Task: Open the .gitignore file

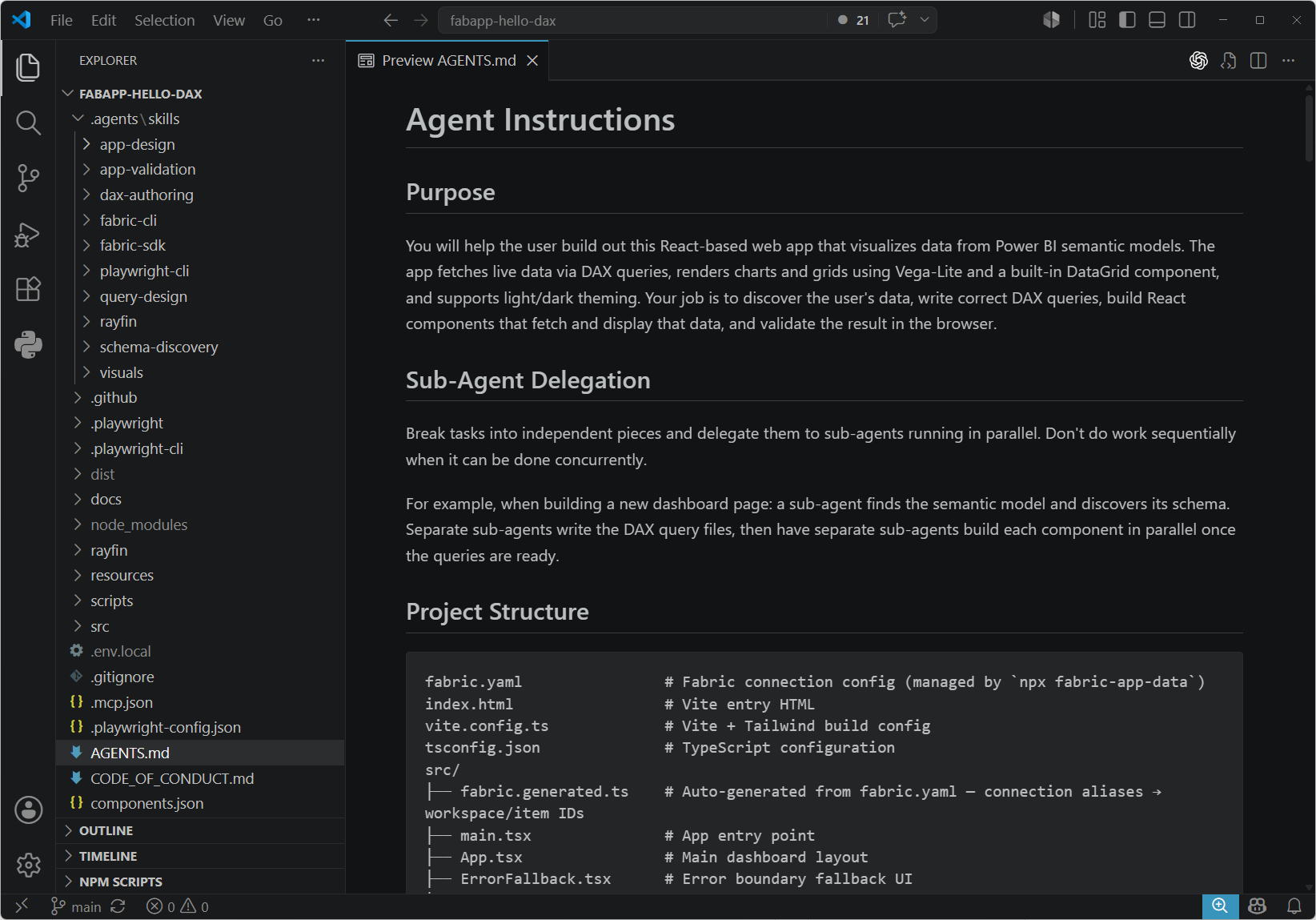Action: click(x=200, y=677)
